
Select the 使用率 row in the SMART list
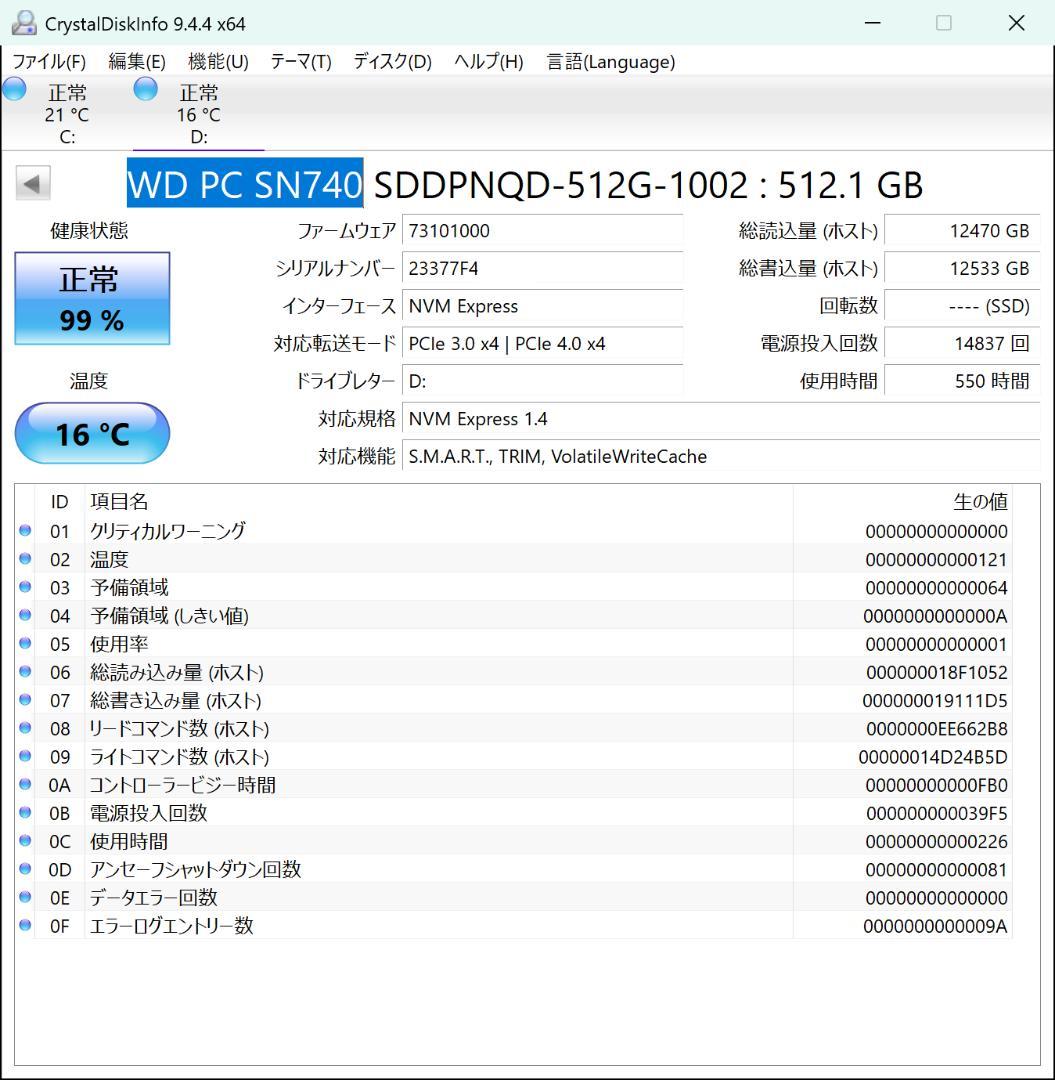(400, 644)
